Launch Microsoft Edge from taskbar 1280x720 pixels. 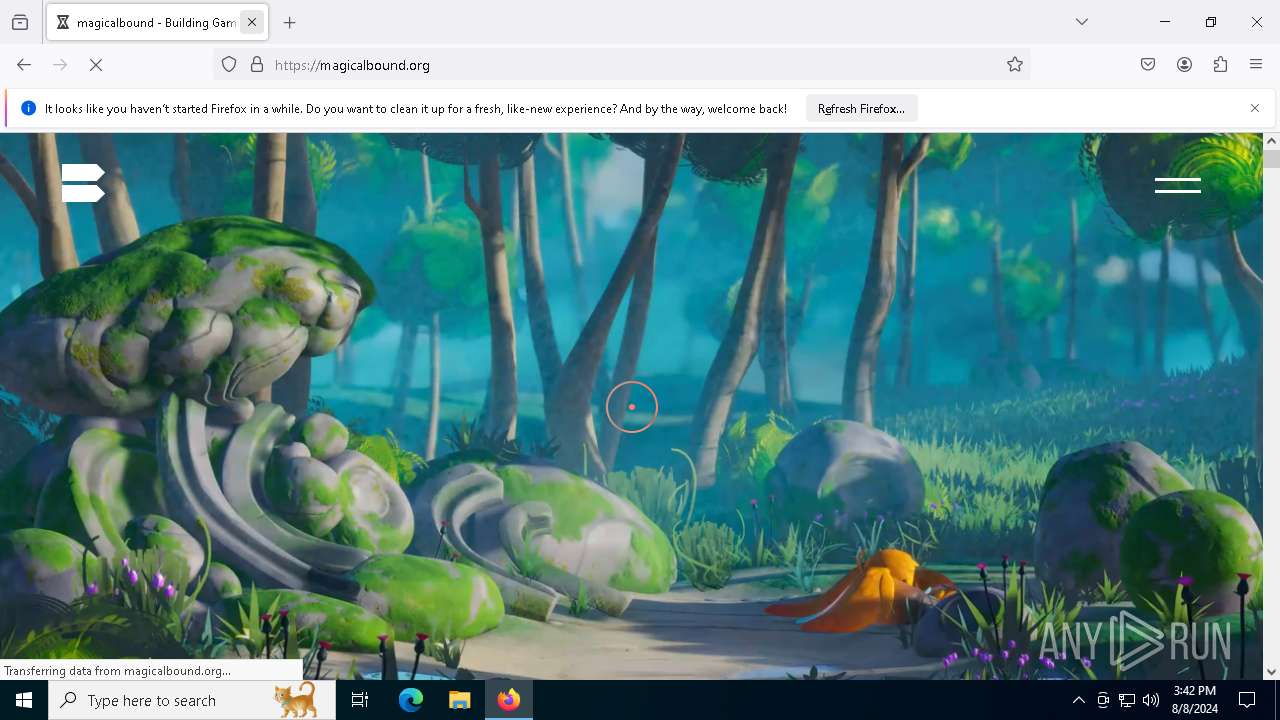coord(411,700)
